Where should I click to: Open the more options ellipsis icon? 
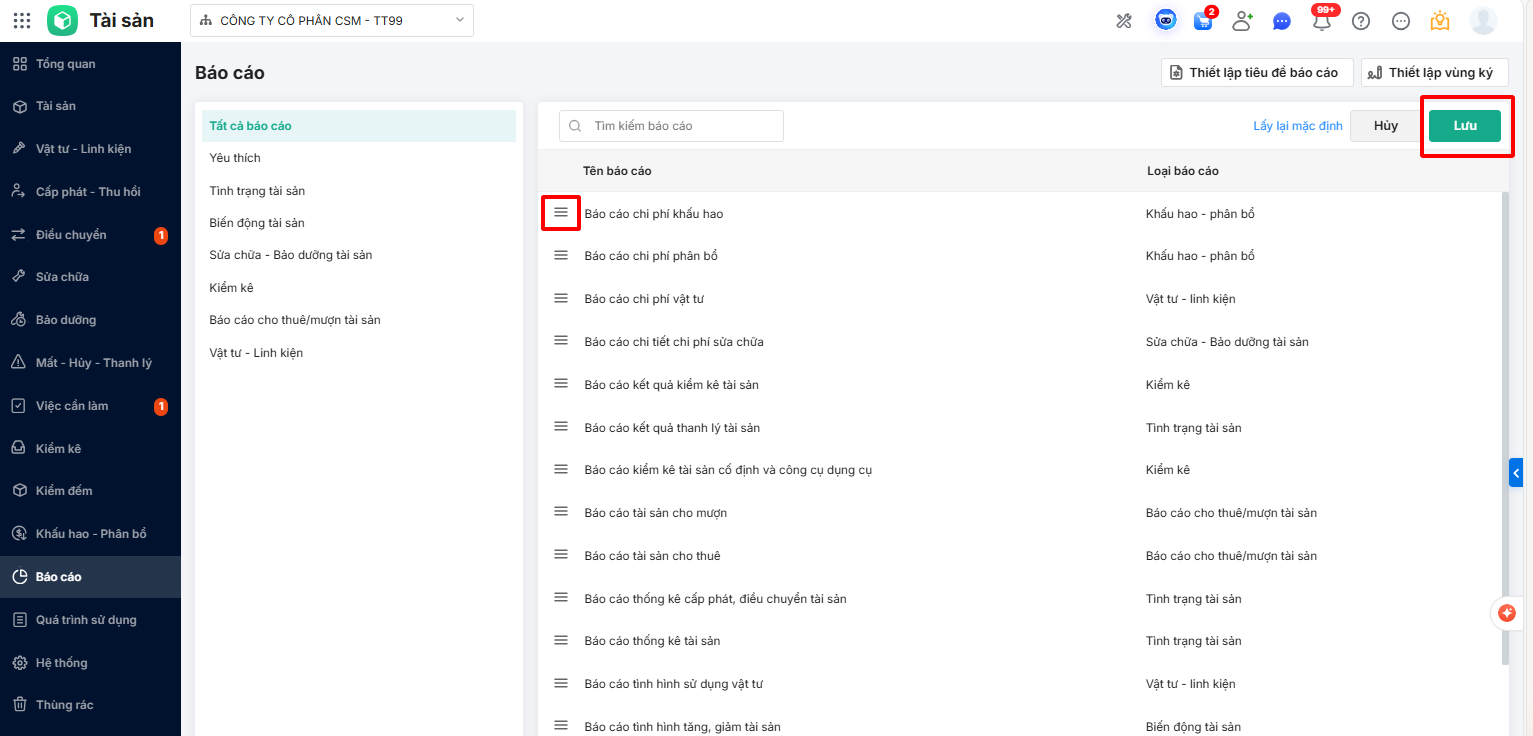coord(1401,20)
